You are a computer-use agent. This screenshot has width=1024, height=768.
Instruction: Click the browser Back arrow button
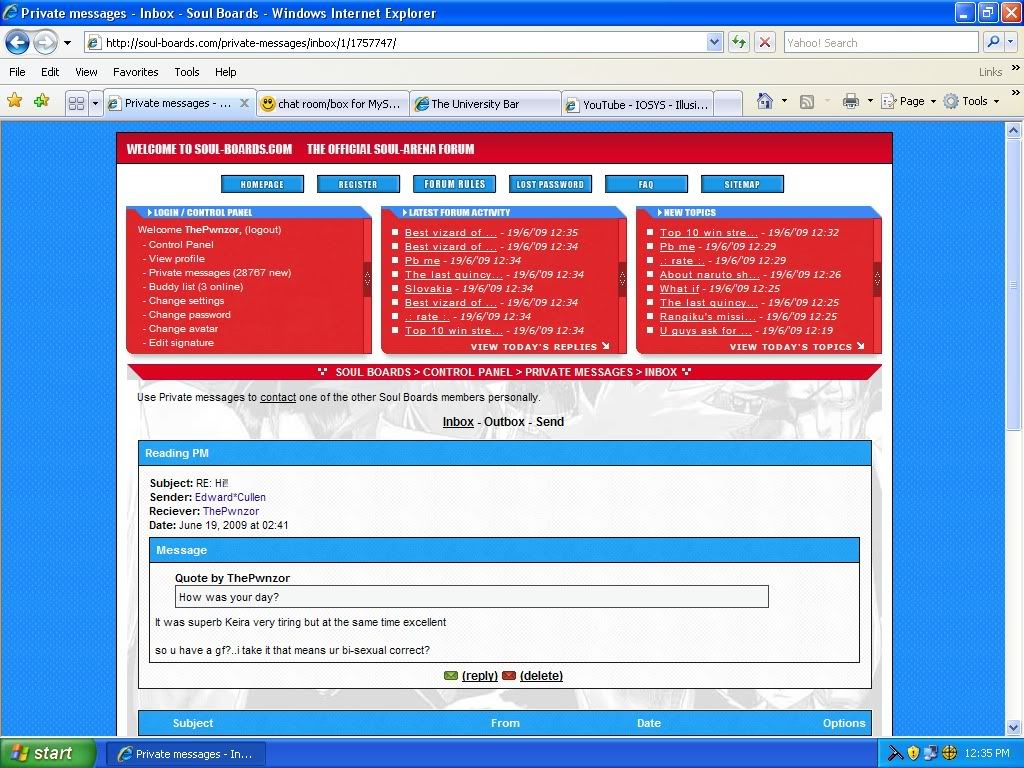pyautogui.click(x=18, y=42)
